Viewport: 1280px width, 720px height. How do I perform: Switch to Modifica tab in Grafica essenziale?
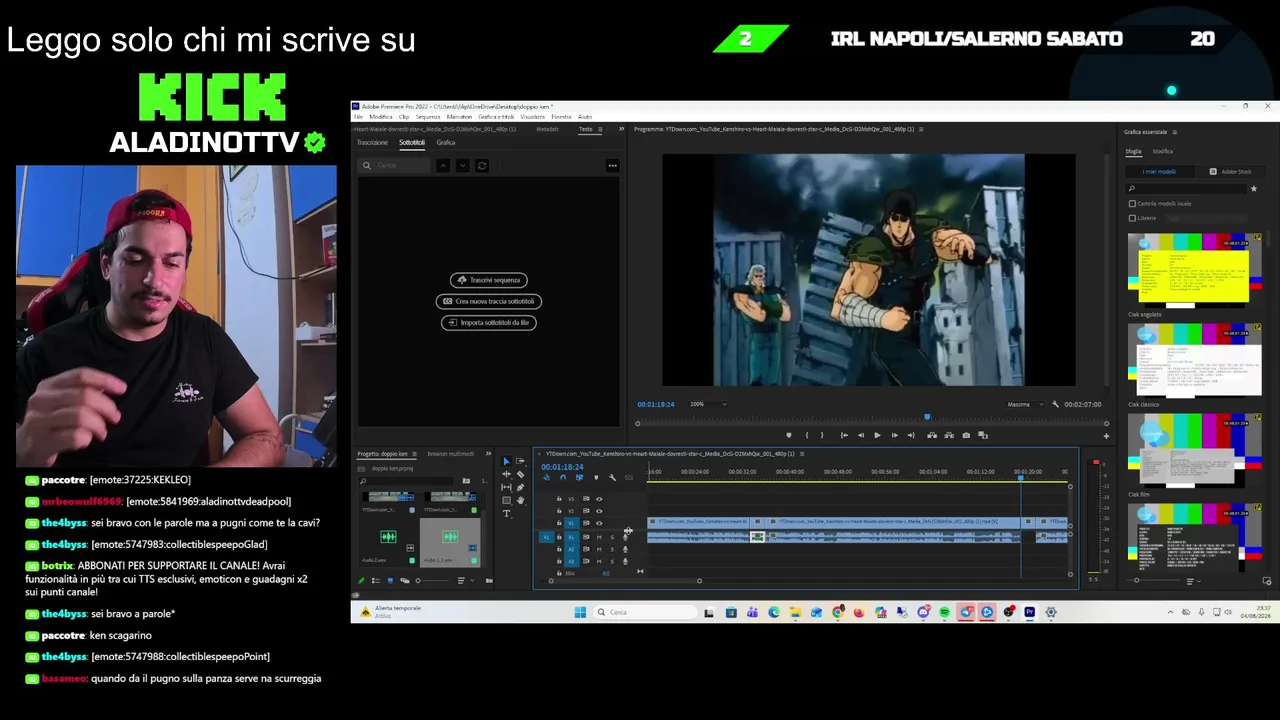point(1163,151)
